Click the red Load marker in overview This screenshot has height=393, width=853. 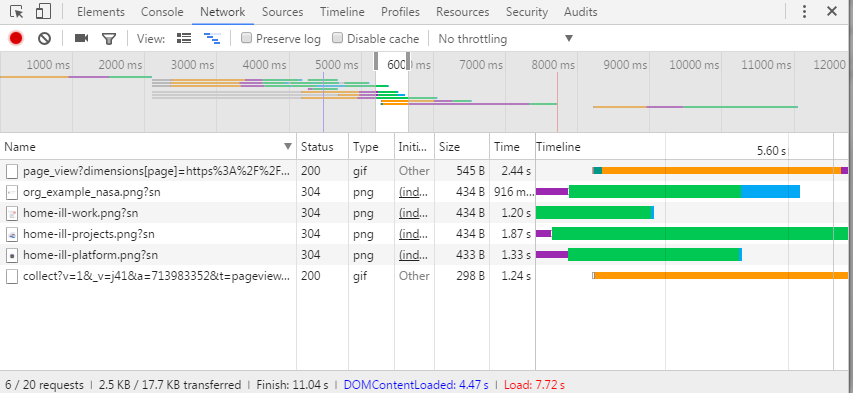[x=558, y=102]
